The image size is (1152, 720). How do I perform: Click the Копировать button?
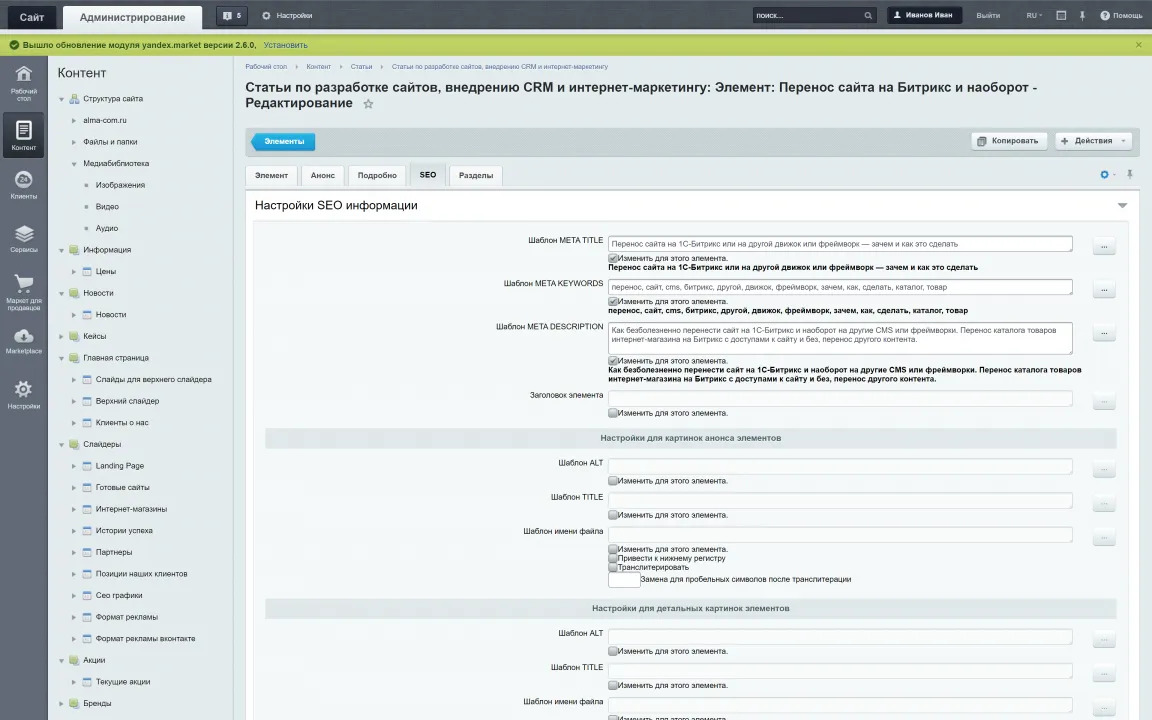click(x=1010, y=141)
